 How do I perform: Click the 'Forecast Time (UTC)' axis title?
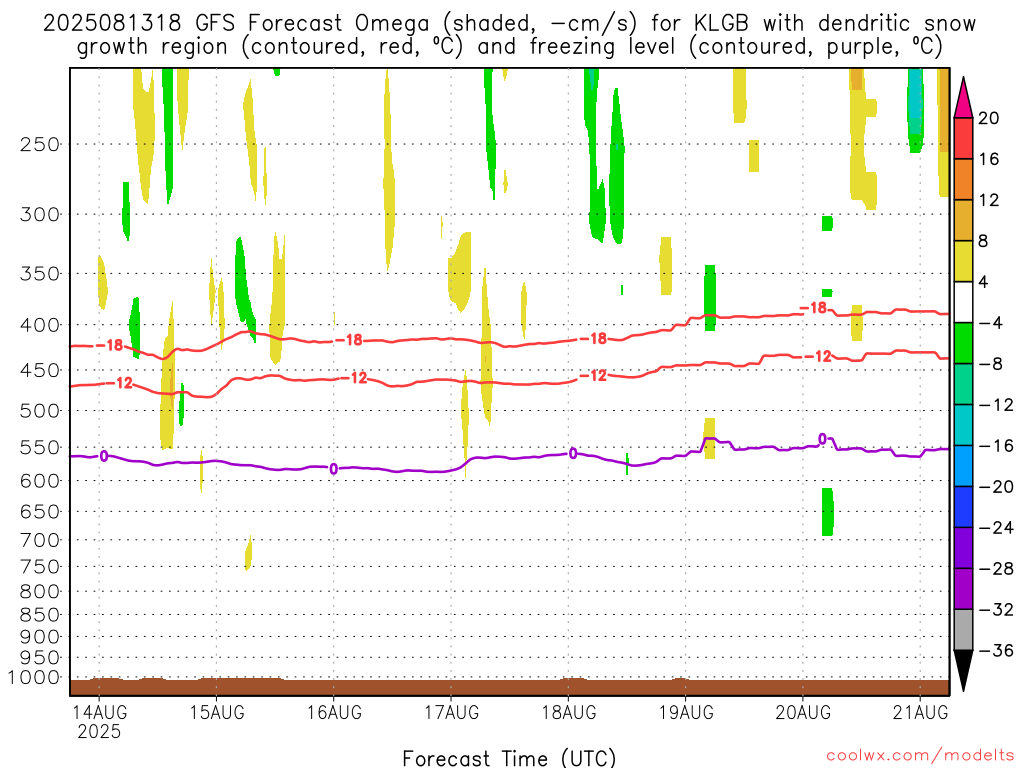(509, 758)
